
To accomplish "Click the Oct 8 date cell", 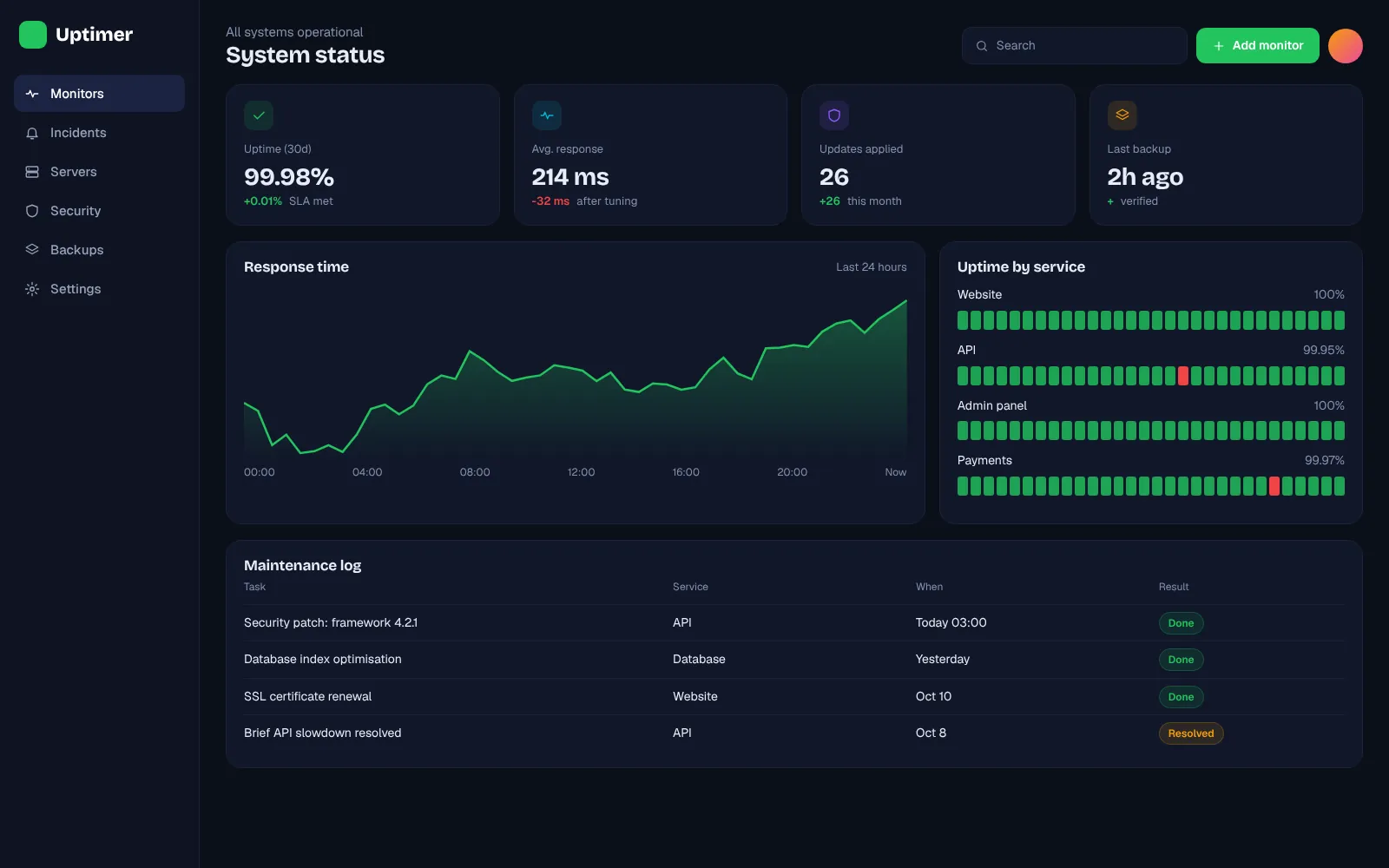I will (x=931, y=733).
